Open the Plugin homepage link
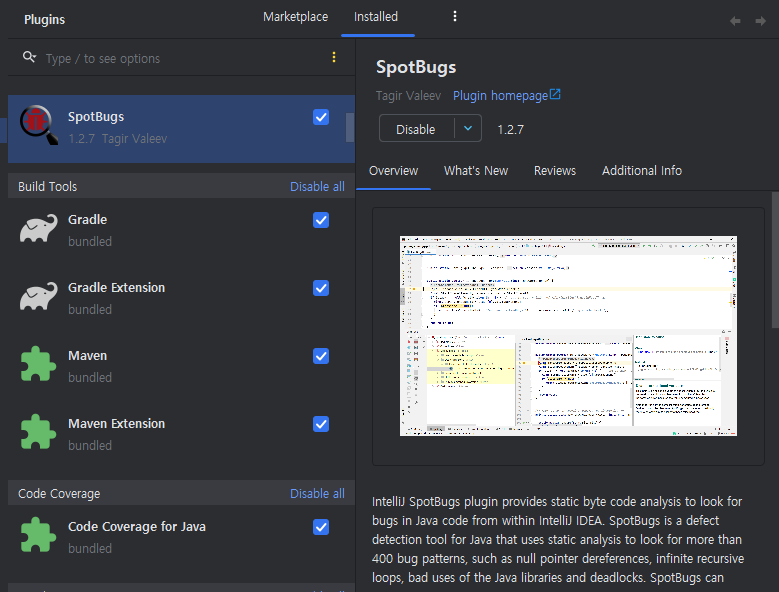 [x=500, y=95]
